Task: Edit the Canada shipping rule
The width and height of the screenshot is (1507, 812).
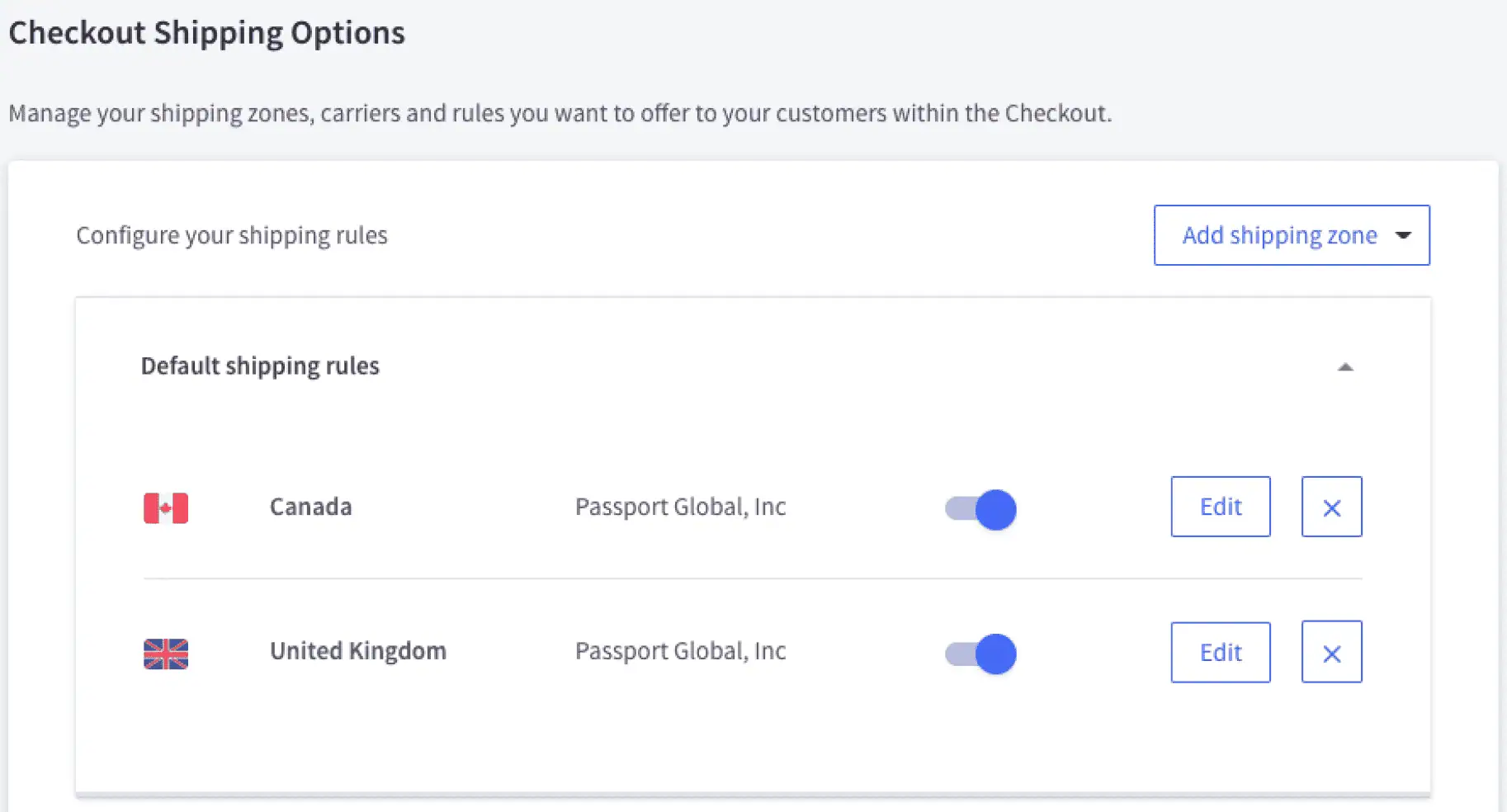Action: point(1220,507)
